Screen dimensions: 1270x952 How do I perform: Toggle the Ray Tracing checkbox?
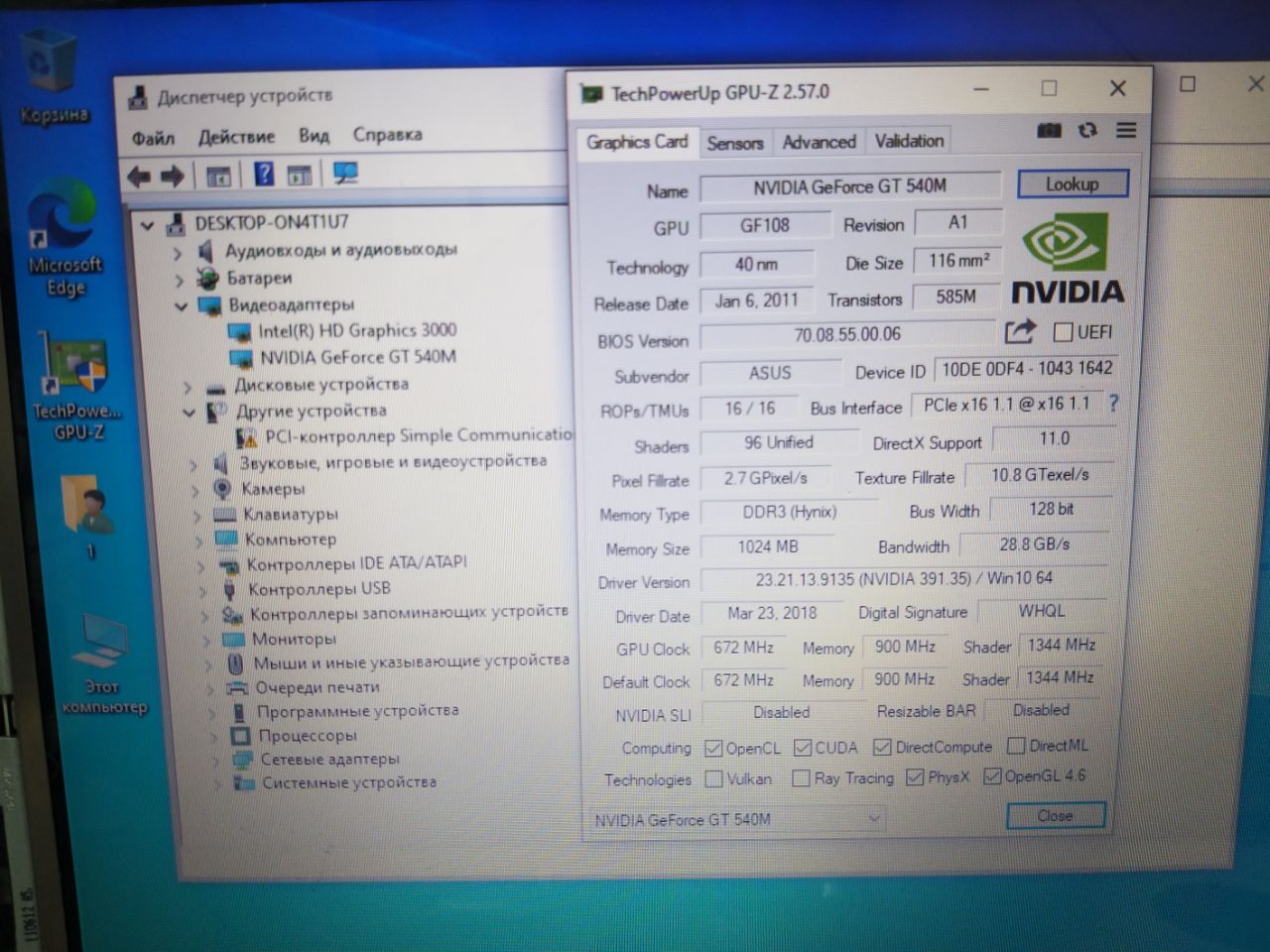click(x=801, y=778)
